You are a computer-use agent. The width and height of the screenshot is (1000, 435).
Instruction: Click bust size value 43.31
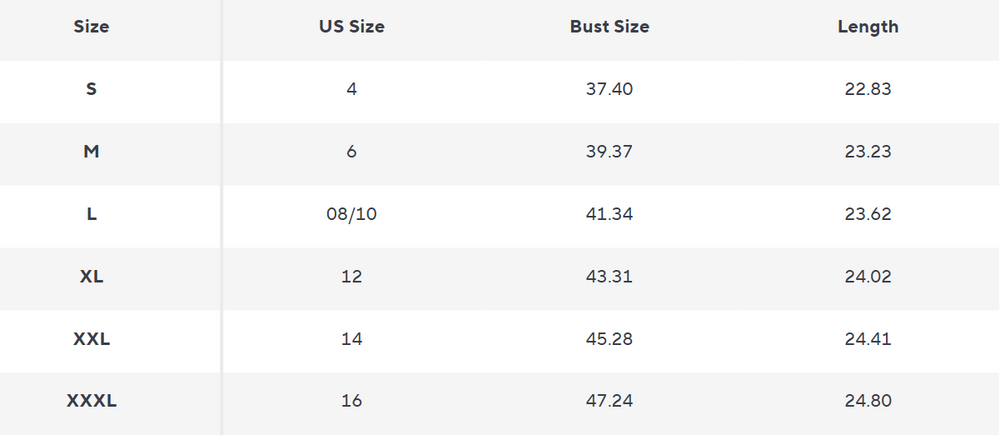click(609, 277)
